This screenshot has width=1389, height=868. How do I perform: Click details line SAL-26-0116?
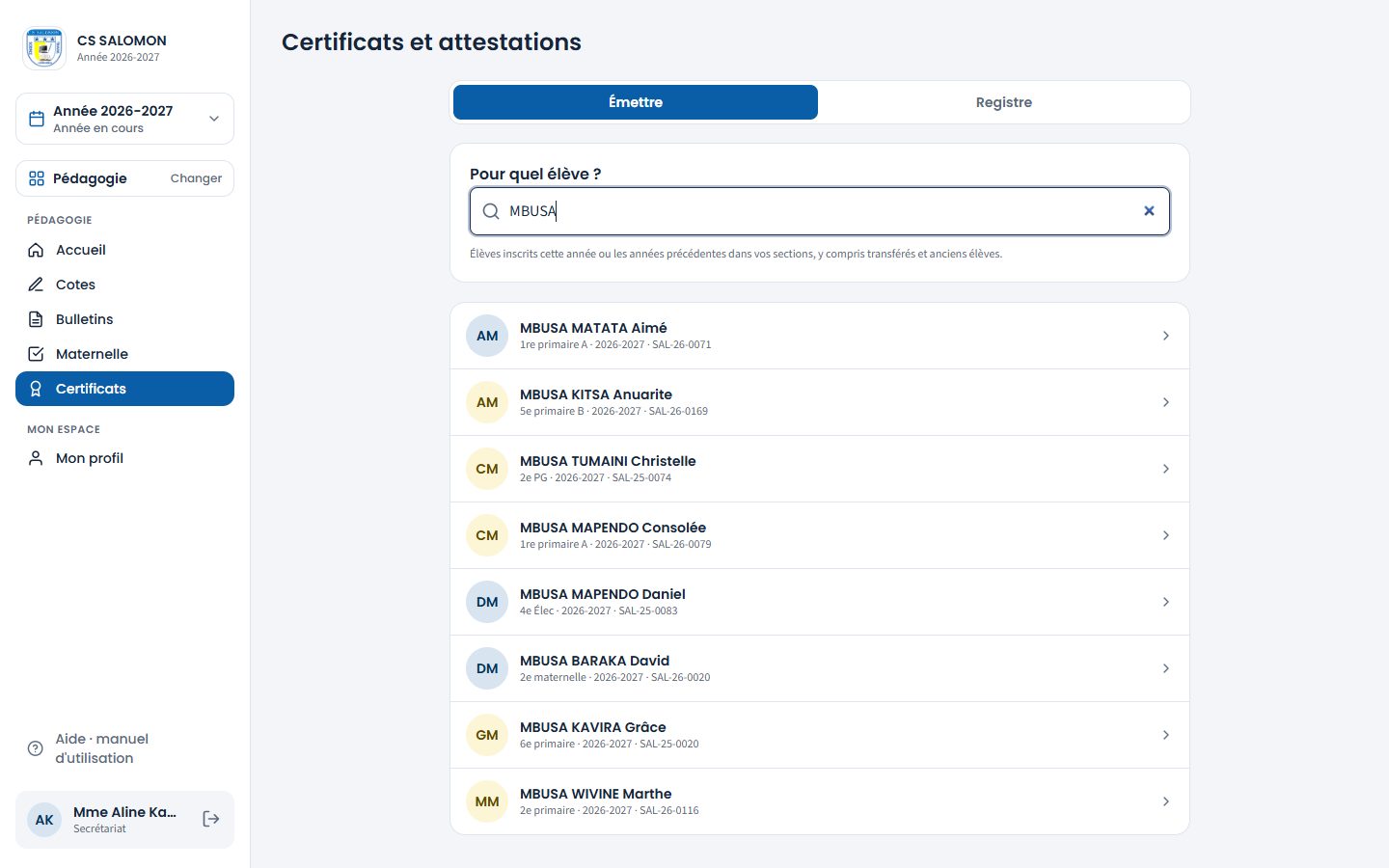coord(609,810)
